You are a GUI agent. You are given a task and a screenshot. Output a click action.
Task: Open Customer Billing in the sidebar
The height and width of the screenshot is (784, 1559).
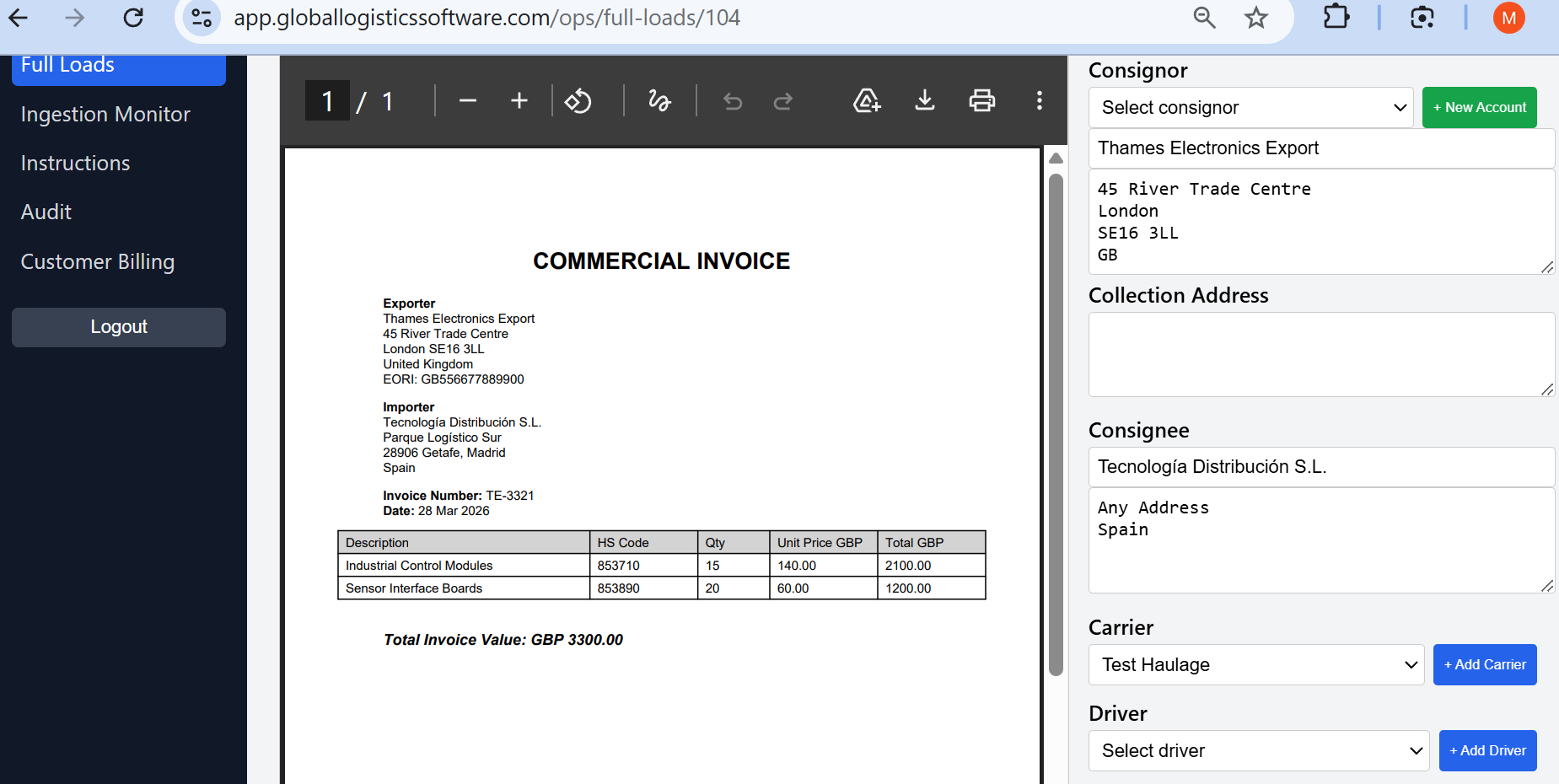click(x=98, y=261)
